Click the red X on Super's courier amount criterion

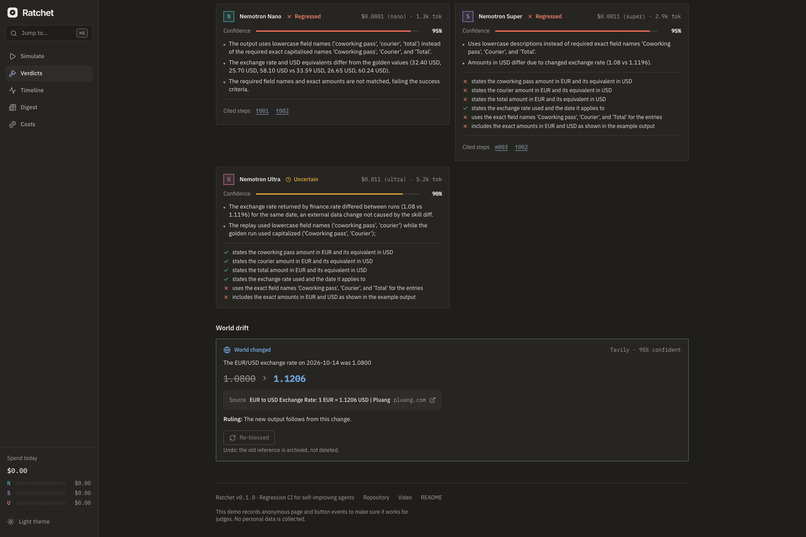point(465,90)
